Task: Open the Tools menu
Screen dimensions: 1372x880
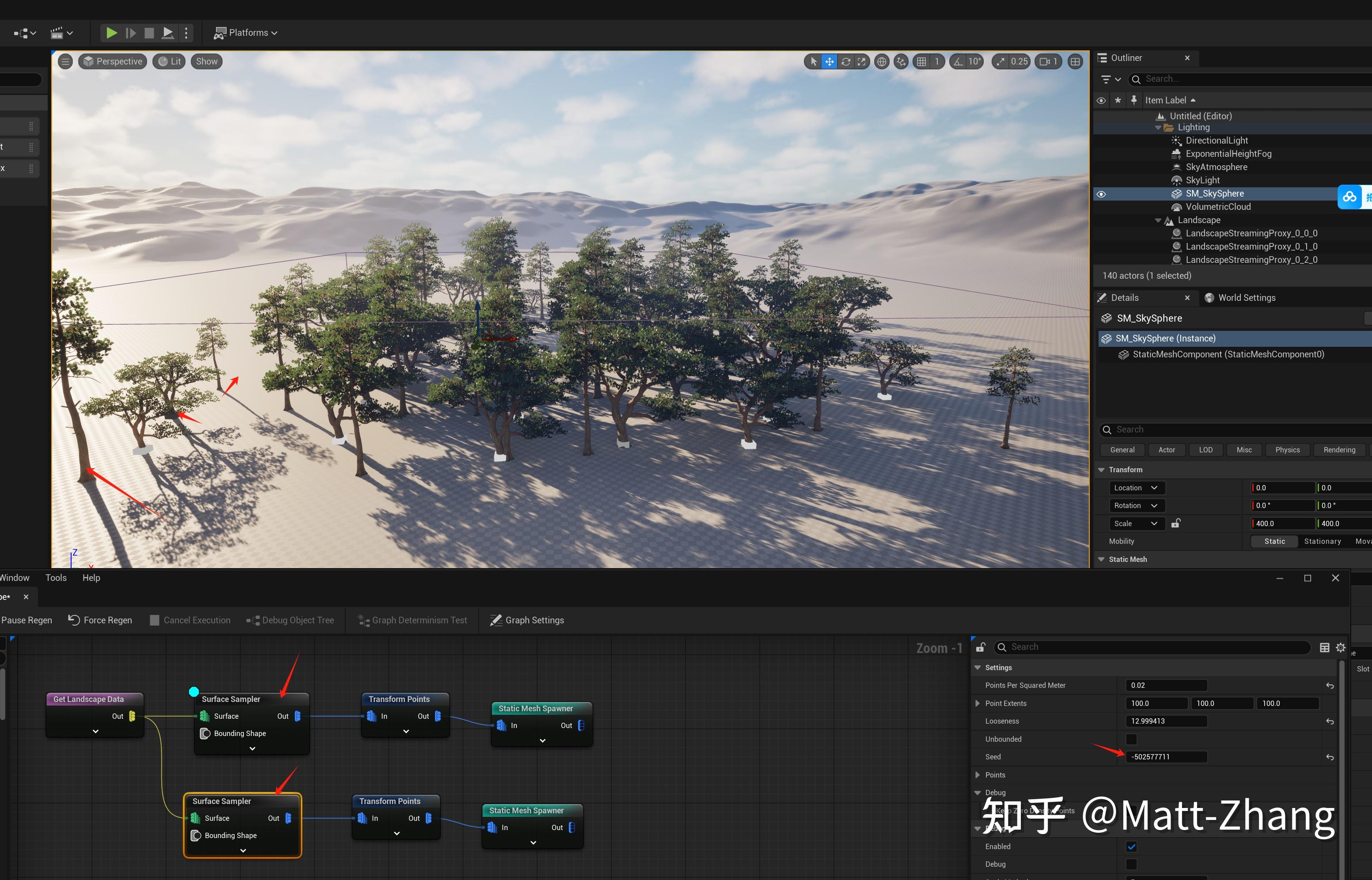Action: [56, 578]
